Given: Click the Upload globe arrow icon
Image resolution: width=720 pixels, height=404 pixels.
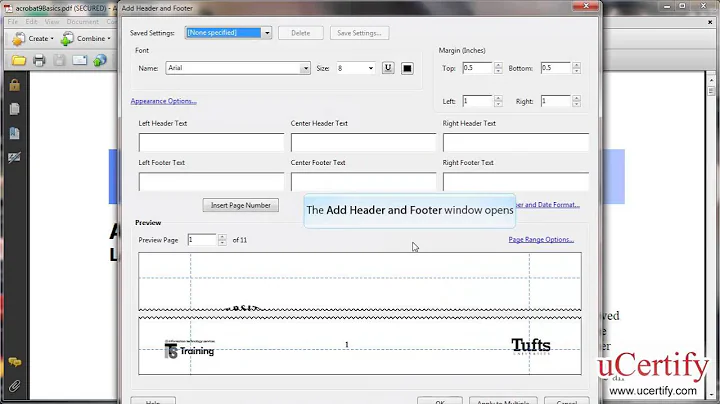Looking at the screenshot, I should (x=100, y=60).
